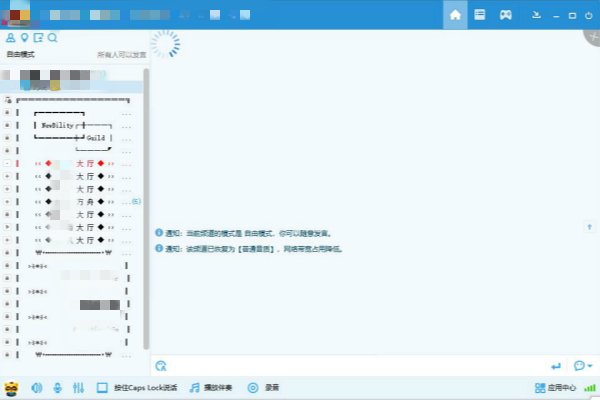Click the search magnifier icon in sidebar
Image resolution: width=600 pixels, height=400 pixels.
pyautogui.click(x=52, y=38)
